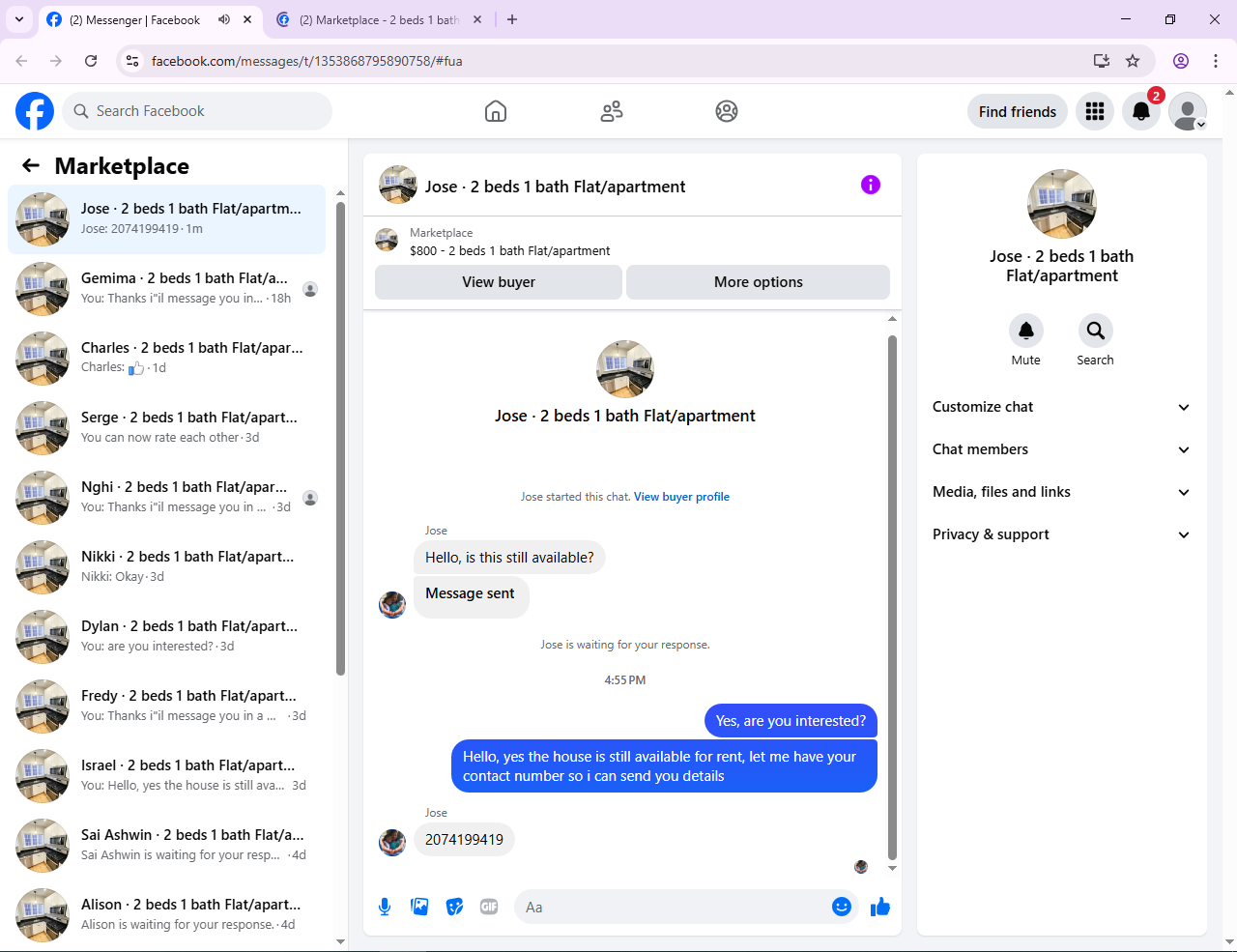Click the More options button
The height and width of the screenshot is (952, 1237).
(x=759, y=282)
